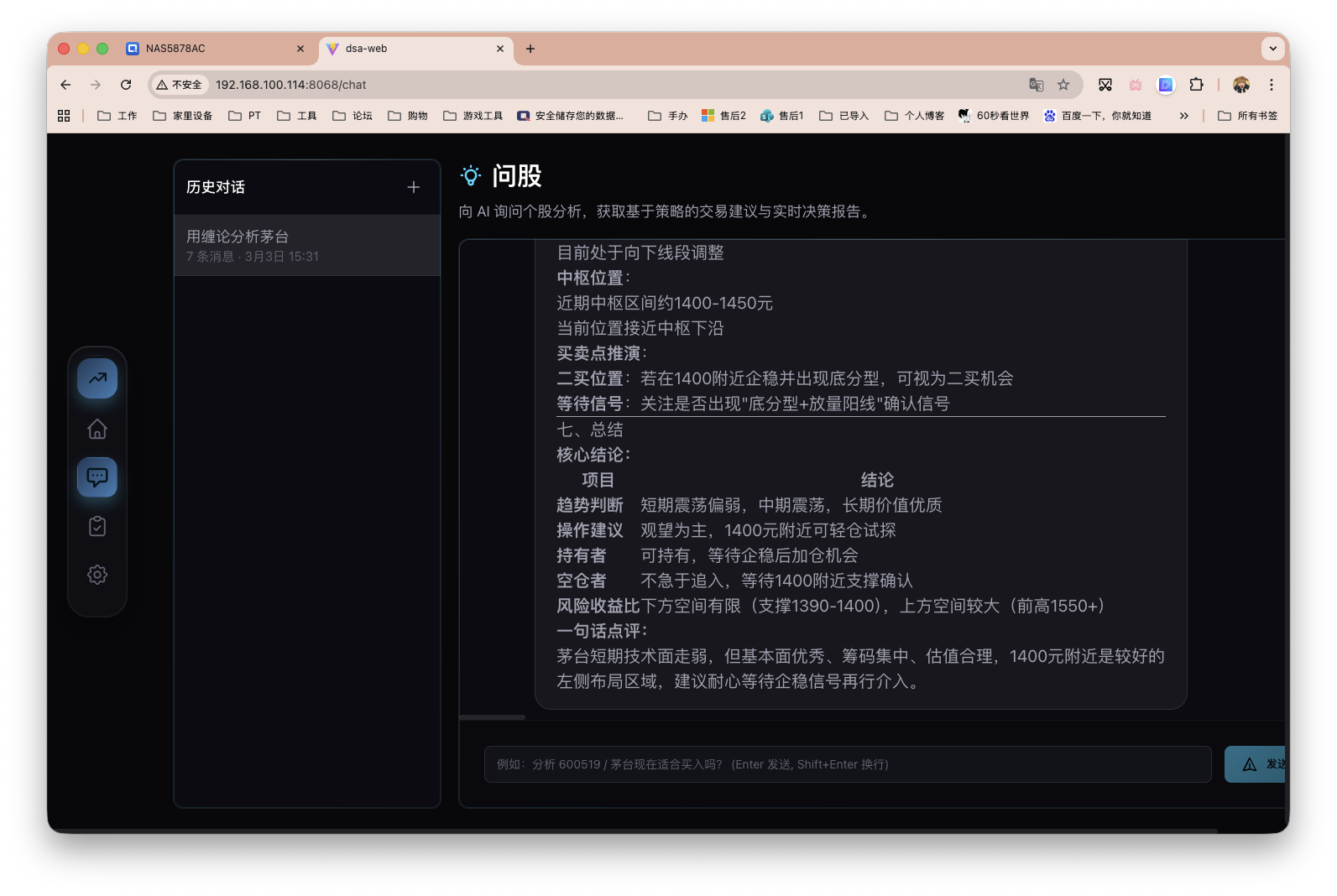Click the translate page icon
The width and height of the screenshot is (1337, 896).
[x=1037, y=85]
